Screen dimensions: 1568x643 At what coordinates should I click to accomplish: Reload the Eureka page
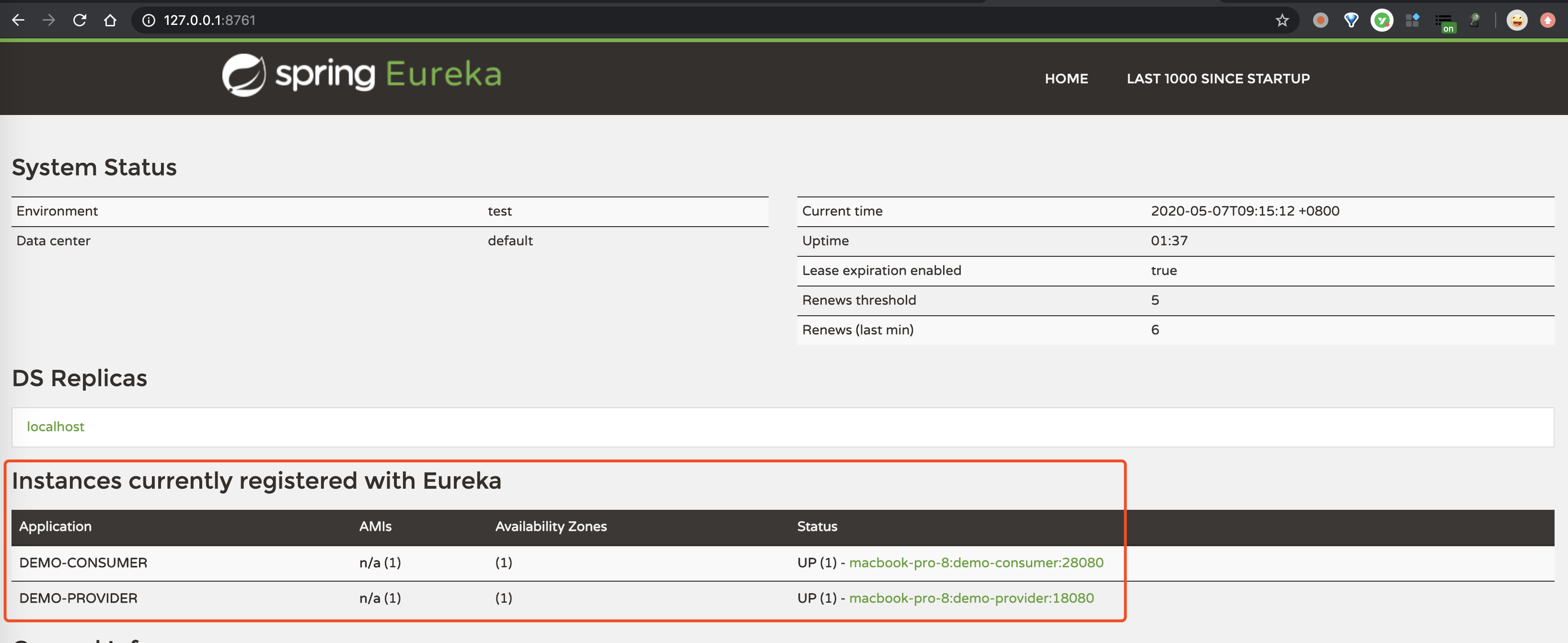tap(80, 20)
